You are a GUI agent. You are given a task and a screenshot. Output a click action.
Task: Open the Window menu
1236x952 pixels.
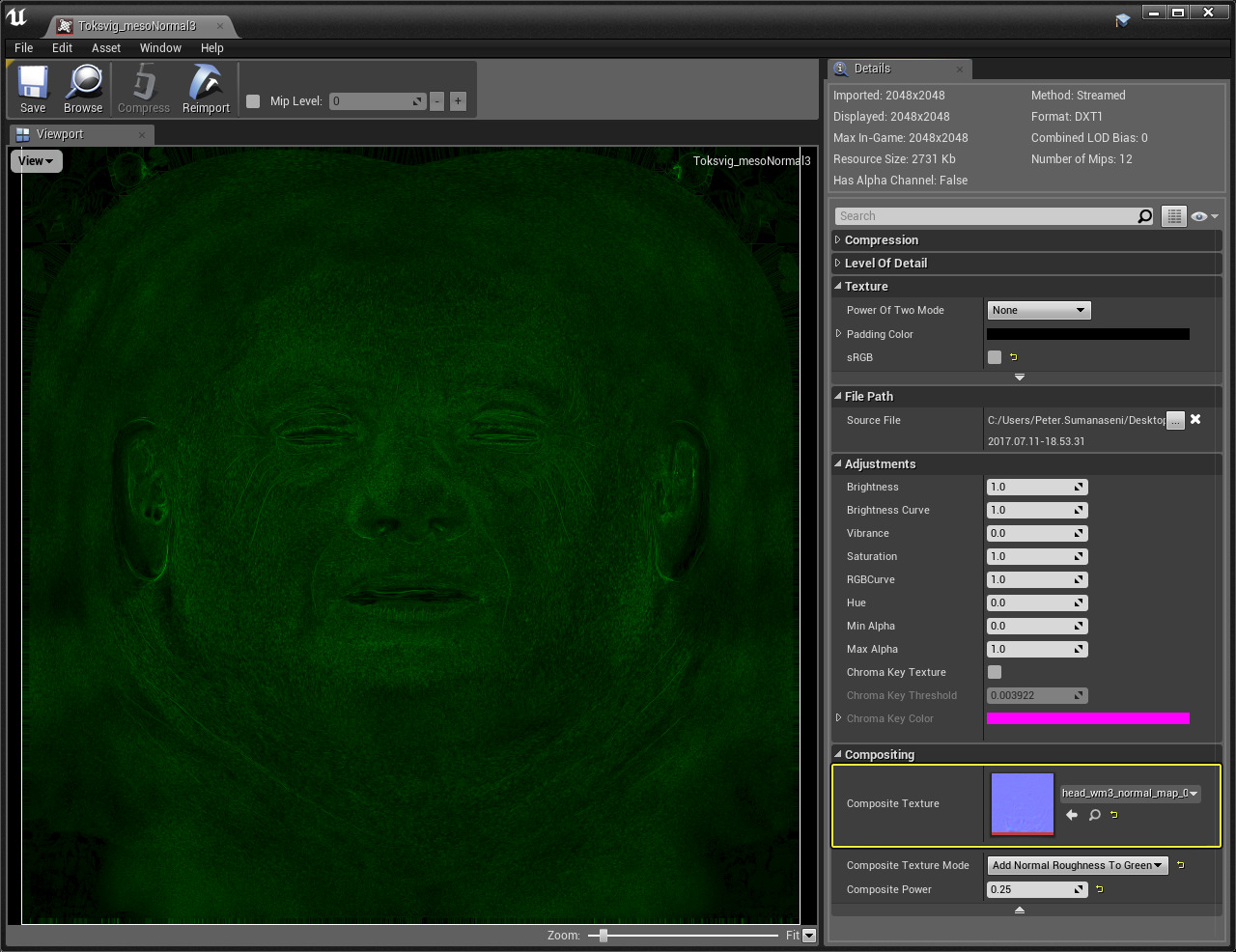pos(160,48)
